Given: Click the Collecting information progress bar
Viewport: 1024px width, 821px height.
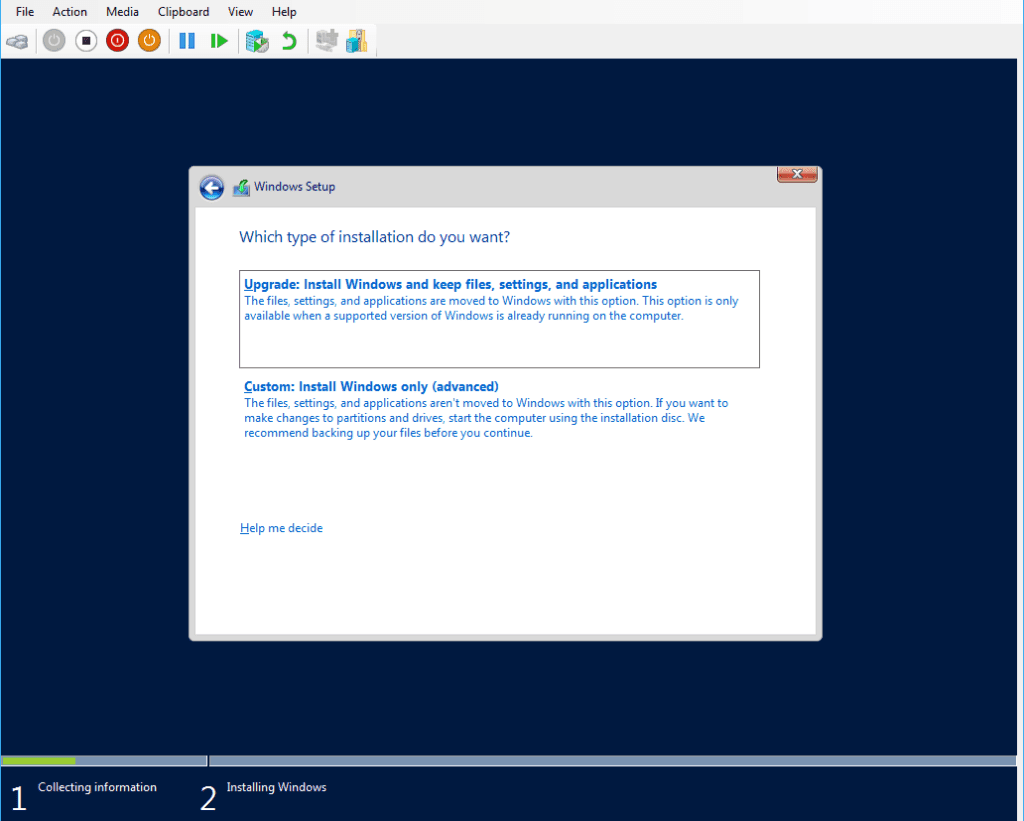Looking at the screenshot, I should (104, 761).
